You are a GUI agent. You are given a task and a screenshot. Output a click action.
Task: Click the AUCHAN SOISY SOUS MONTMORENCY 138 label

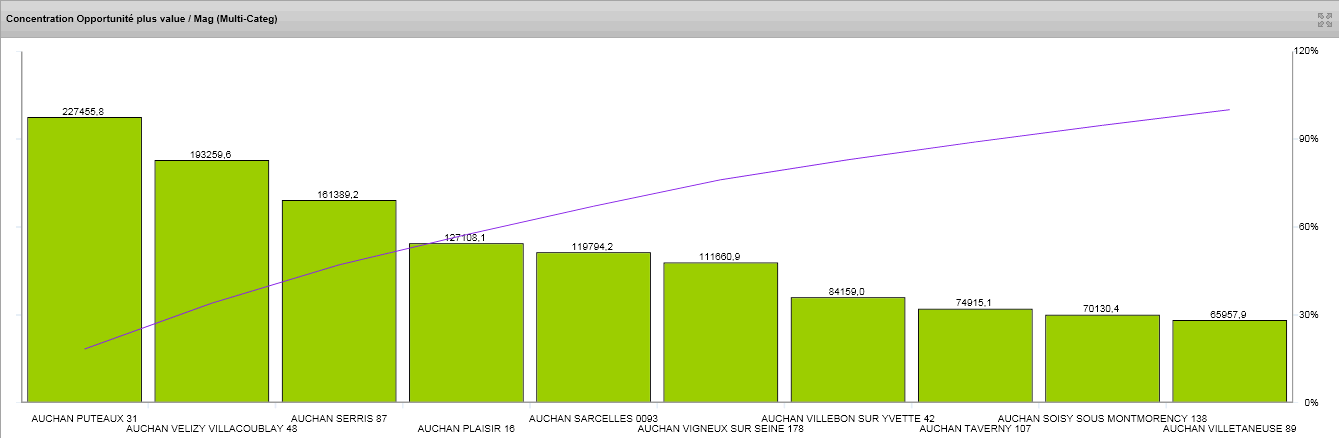click(x=1102, y=418)
